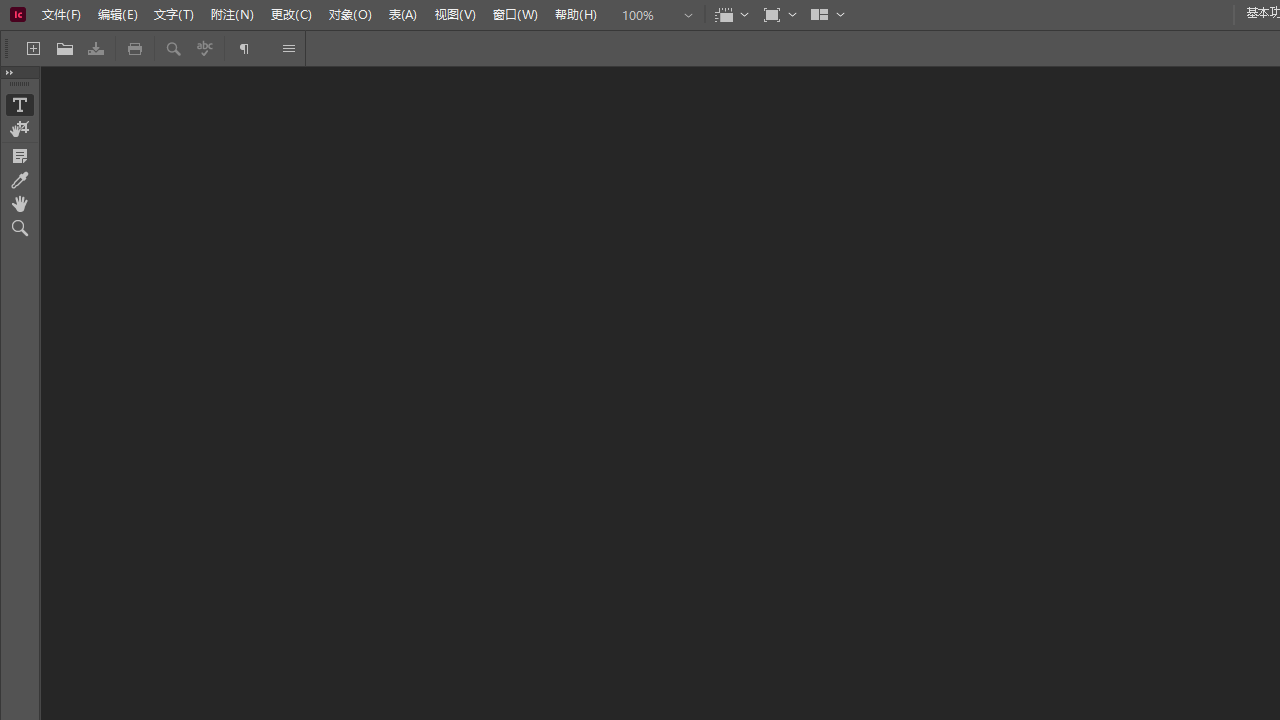Click the Save icon in the command bar
The image size is (1280, 720).
coord(96,49)
